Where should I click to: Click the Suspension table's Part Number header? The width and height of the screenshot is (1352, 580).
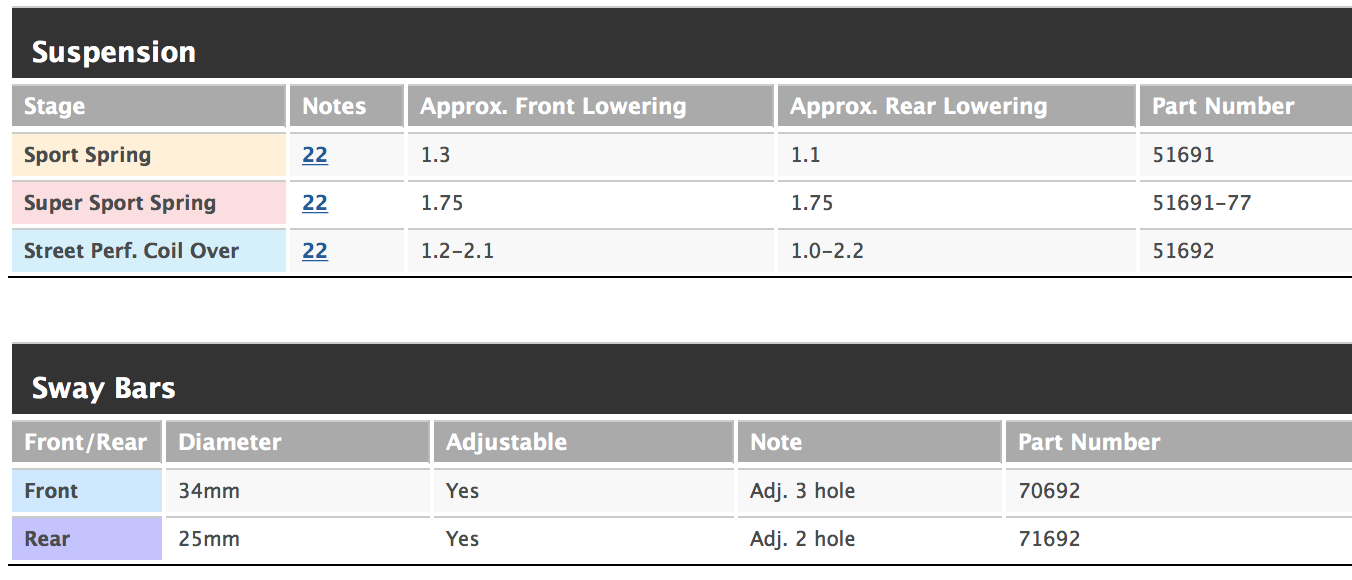[x=1223, y=107]
